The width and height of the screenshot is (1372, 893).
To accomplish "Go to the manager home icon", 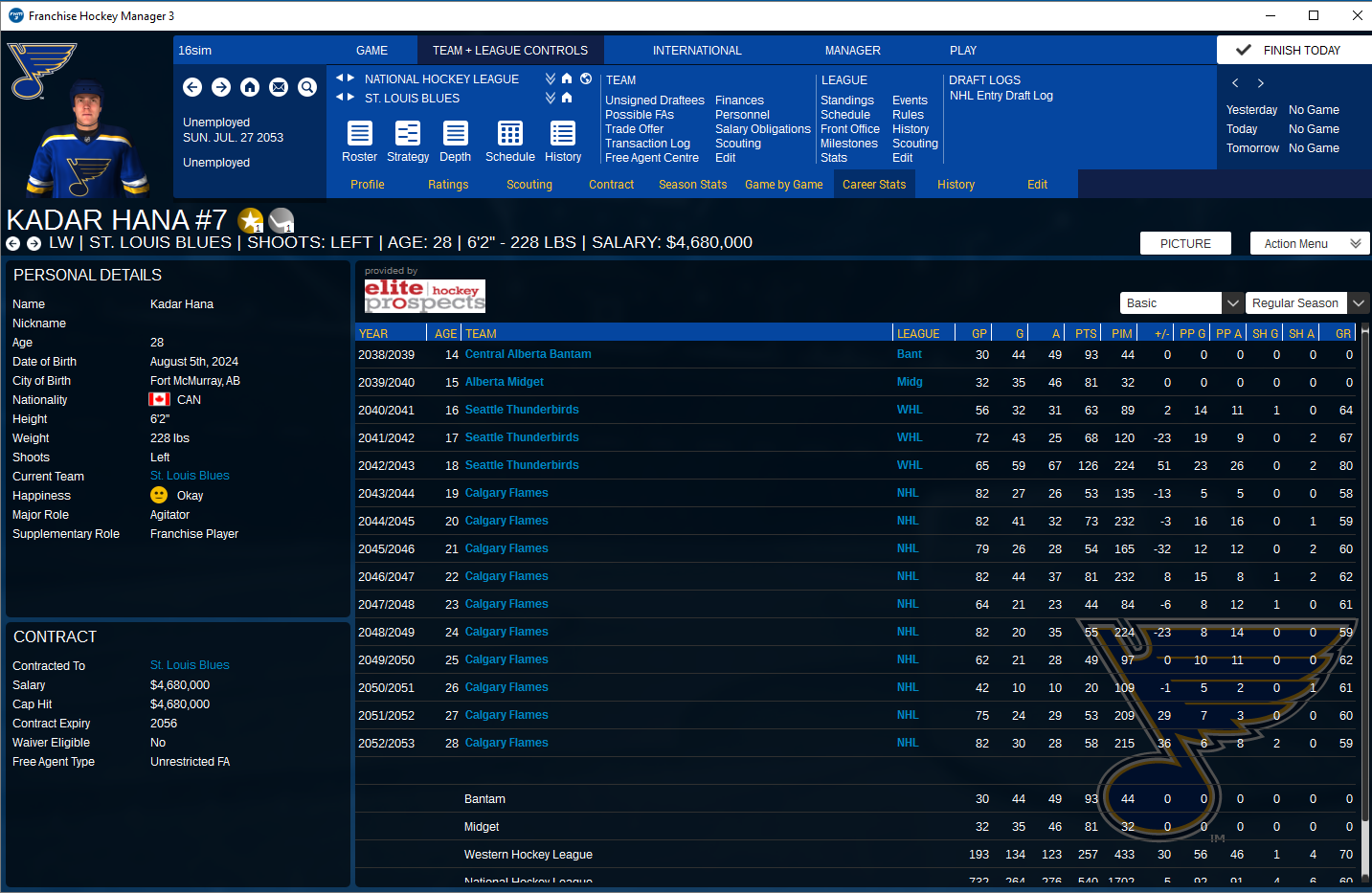I will click(250, 87).
